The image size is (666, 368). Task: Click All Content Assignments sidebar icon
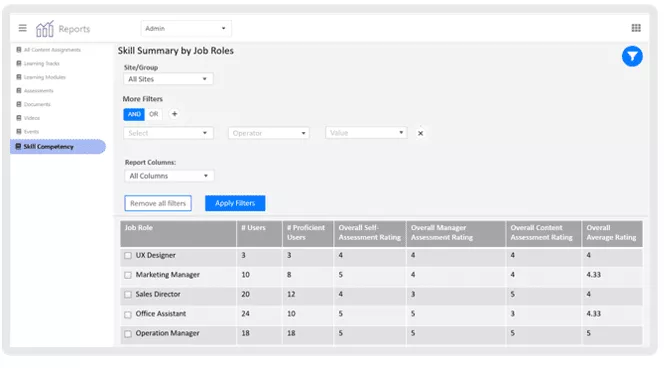19,50
